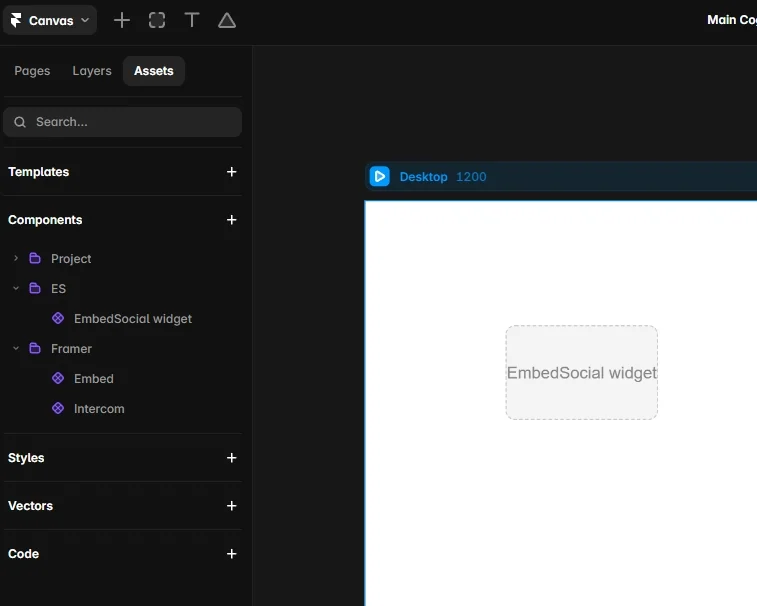Click the EmbedSocial widget component icon
Screen dimensions: 757x606
click(x=58, y=318)
